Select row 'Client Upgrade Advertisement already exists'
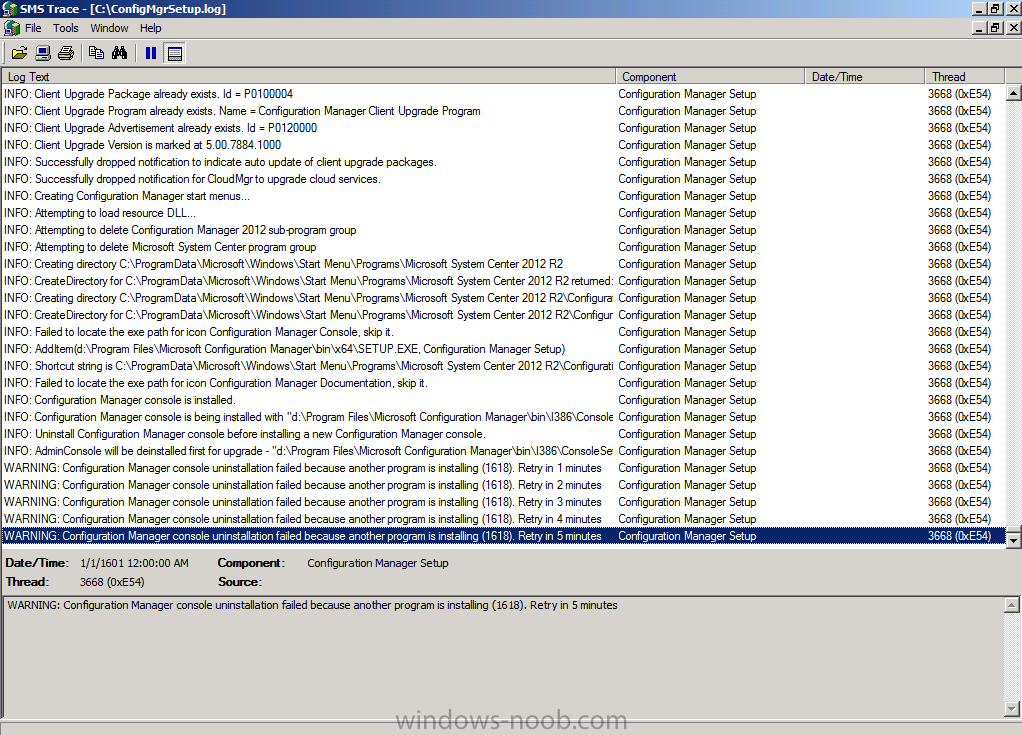The image size is (1022, 735). click(503, 128)
